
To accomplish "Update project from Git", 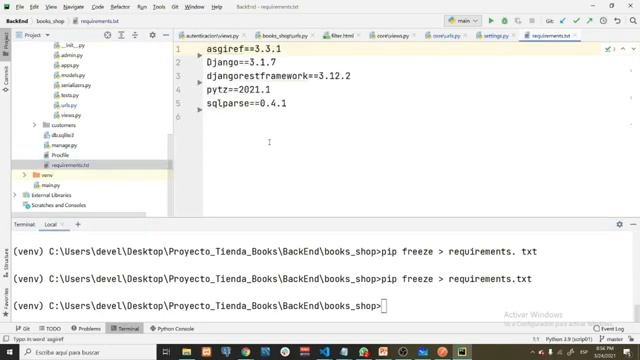I will (x=563, y=21).
